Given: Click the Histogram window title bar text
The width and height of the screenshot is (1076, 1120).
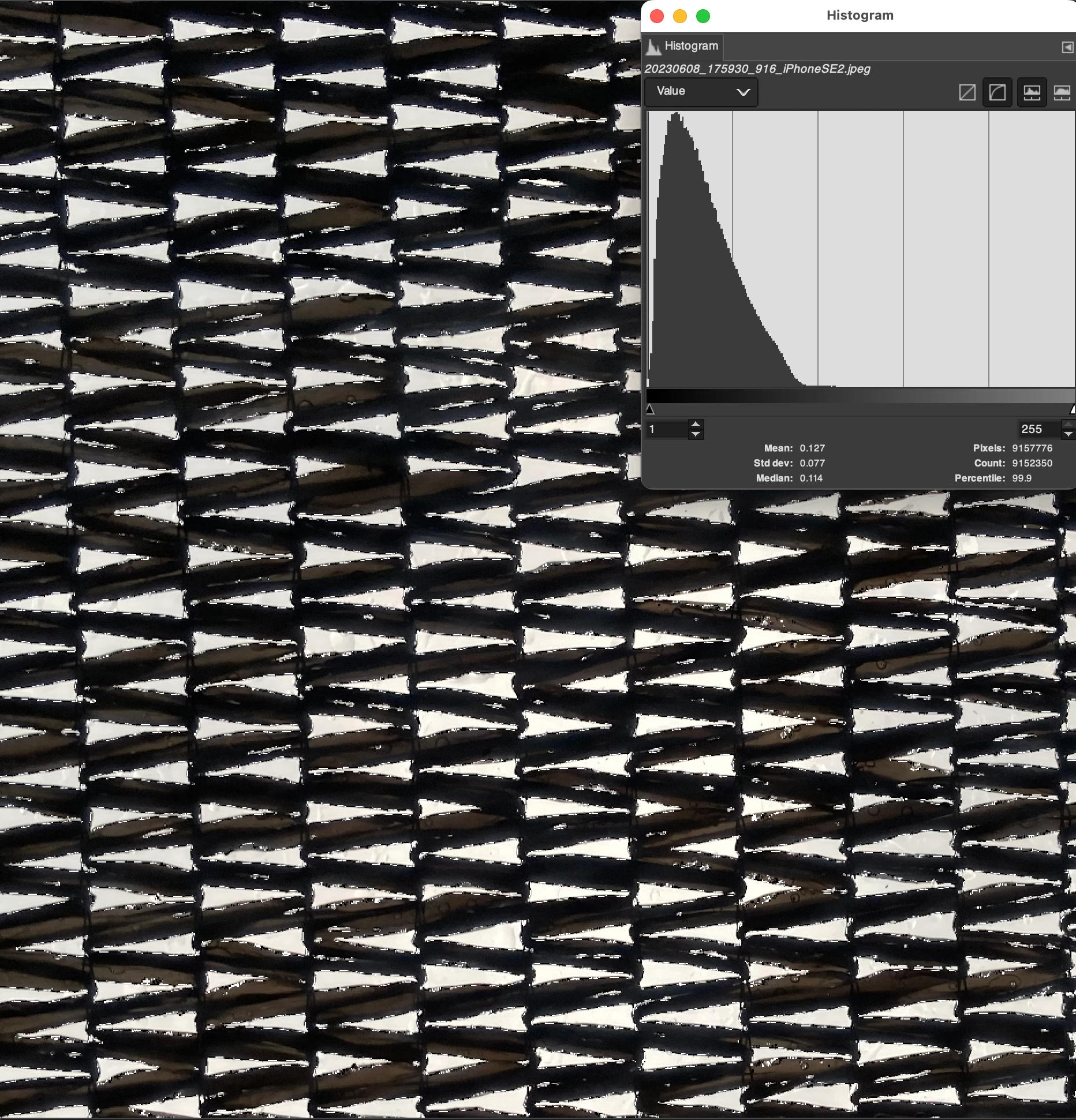Looking at the screenshot, I should tap(860, 16).
